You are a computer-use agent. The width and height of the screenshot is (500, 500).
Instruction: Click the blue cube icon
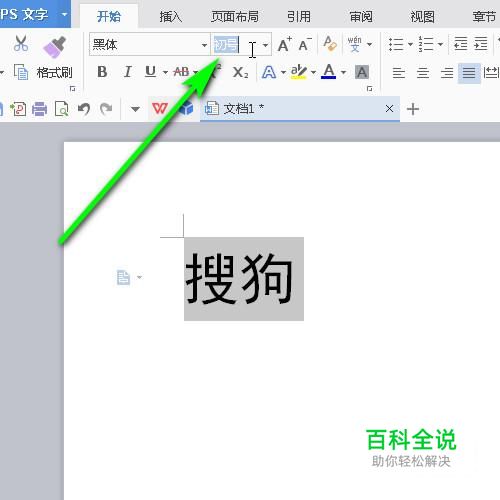[186, 108]
